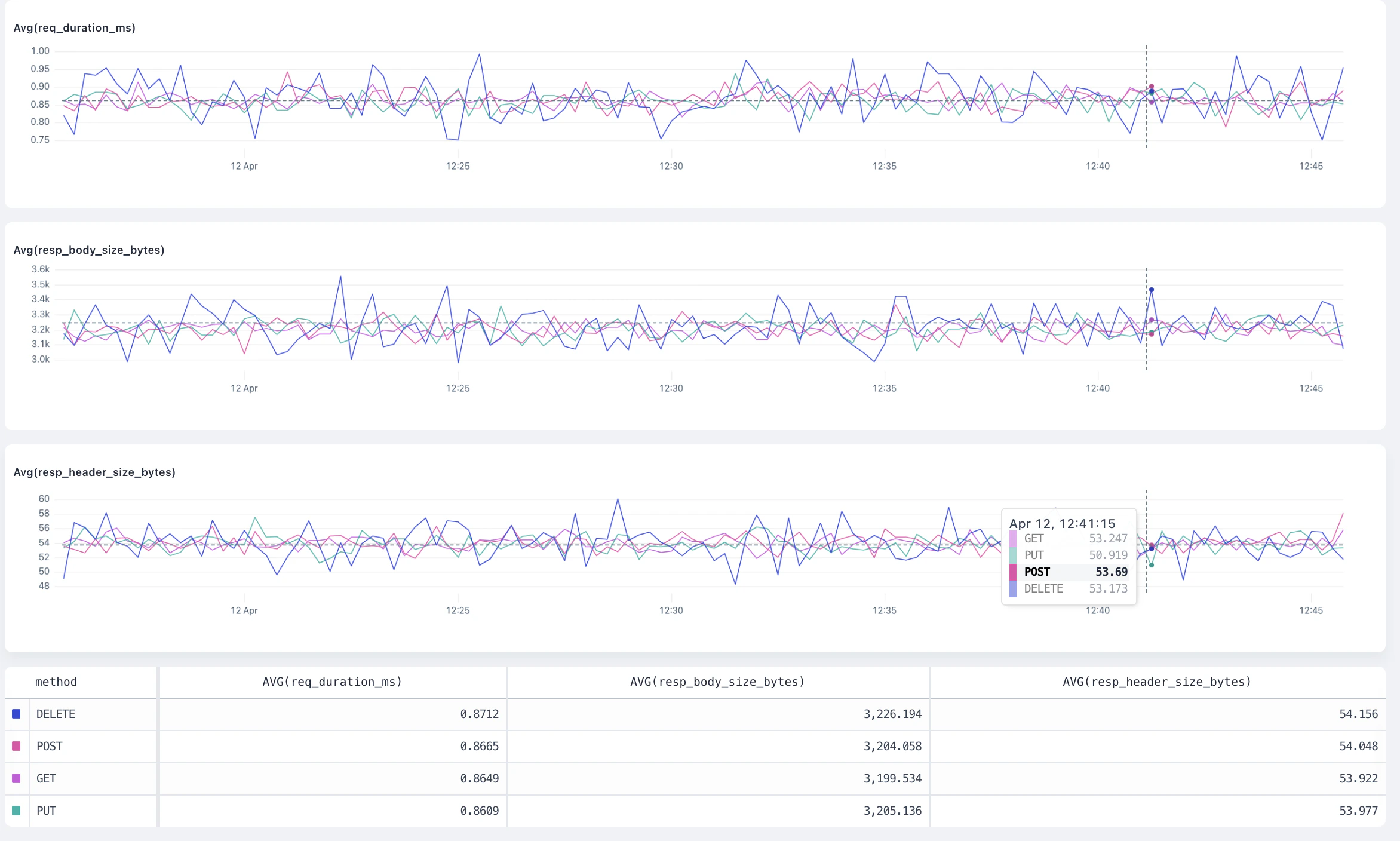Click the method column header
This screenshot has height=841, width=1400.
point(56,682)
